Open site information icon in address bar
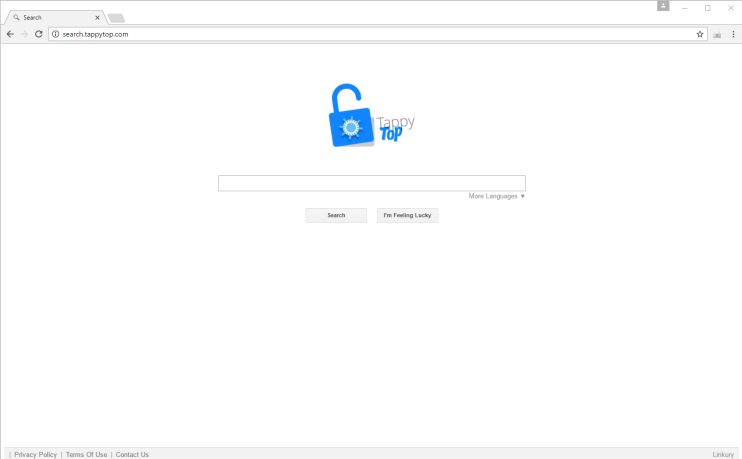 point(55,34)
